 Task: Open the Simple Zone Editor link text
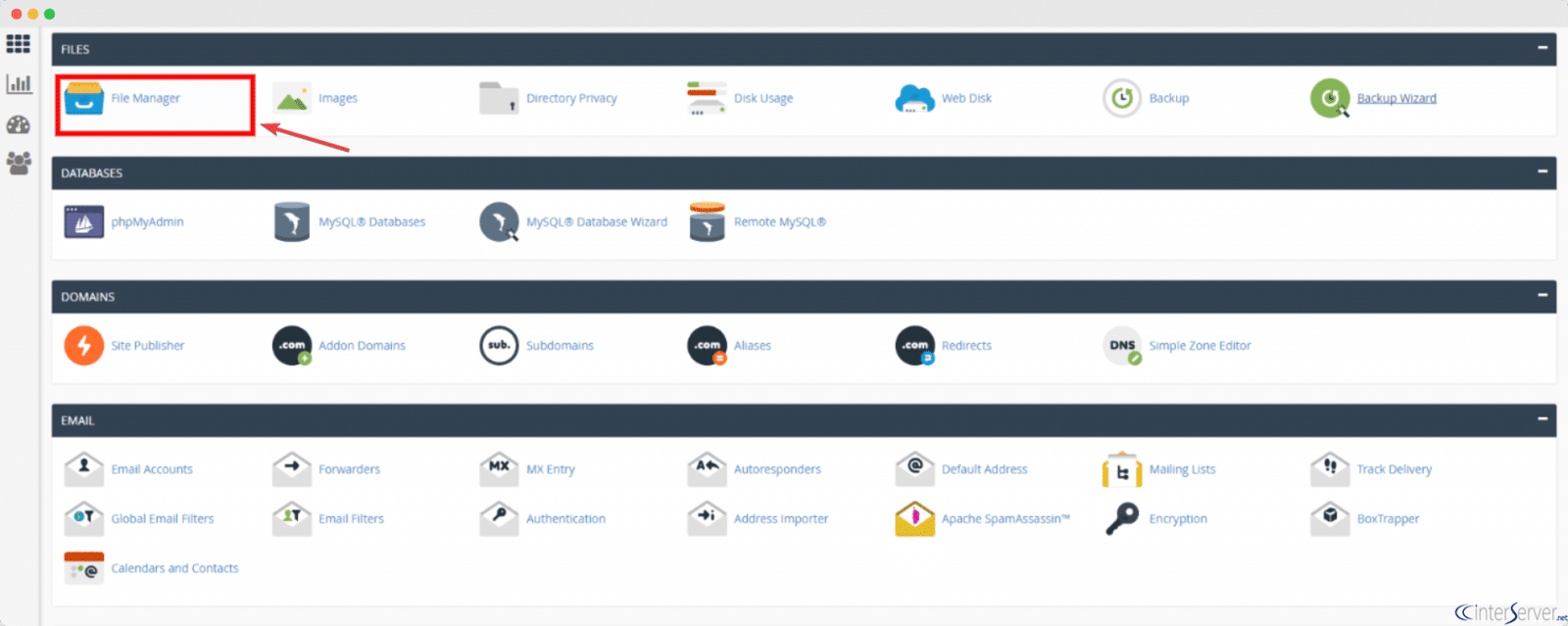click(x=1200, y=346)
